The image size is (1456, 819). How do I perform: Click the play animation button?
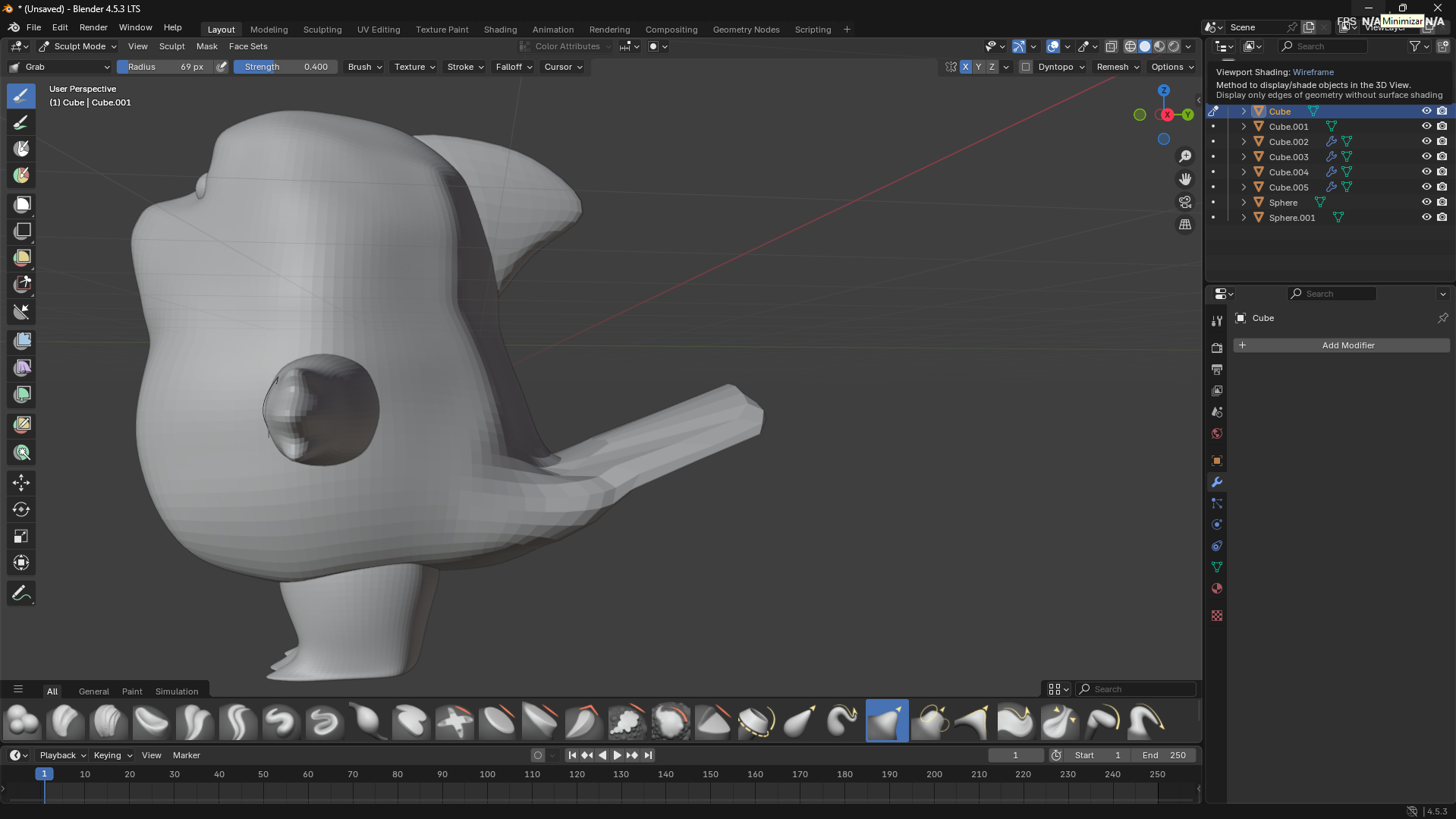pos(617,755)
